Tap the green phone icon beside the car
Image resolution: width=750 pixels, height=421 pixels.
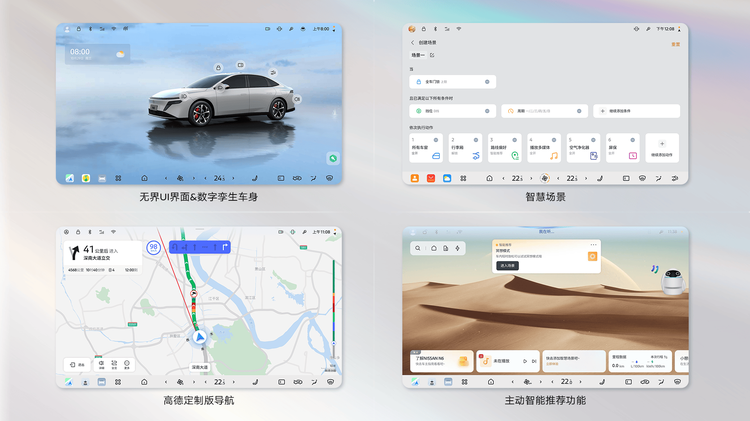point(332,158)
